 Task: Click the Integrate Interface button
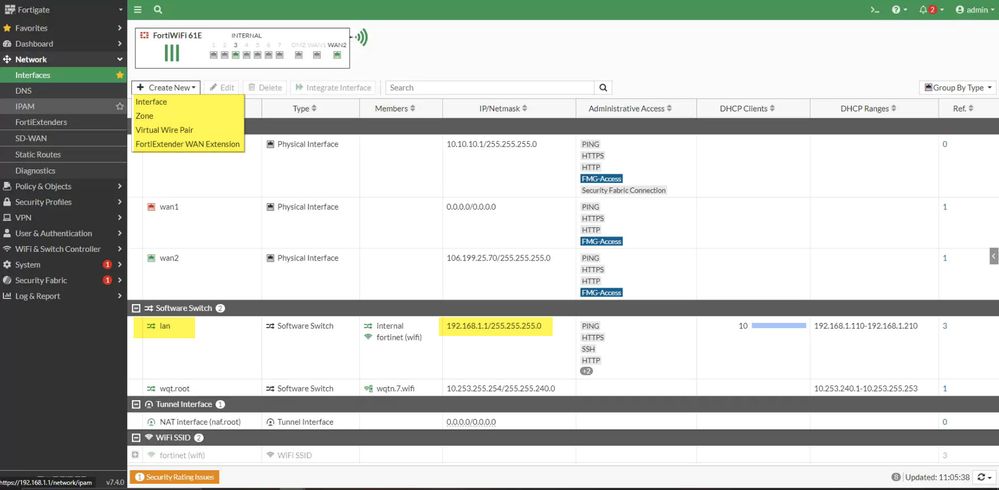(333, 88)
